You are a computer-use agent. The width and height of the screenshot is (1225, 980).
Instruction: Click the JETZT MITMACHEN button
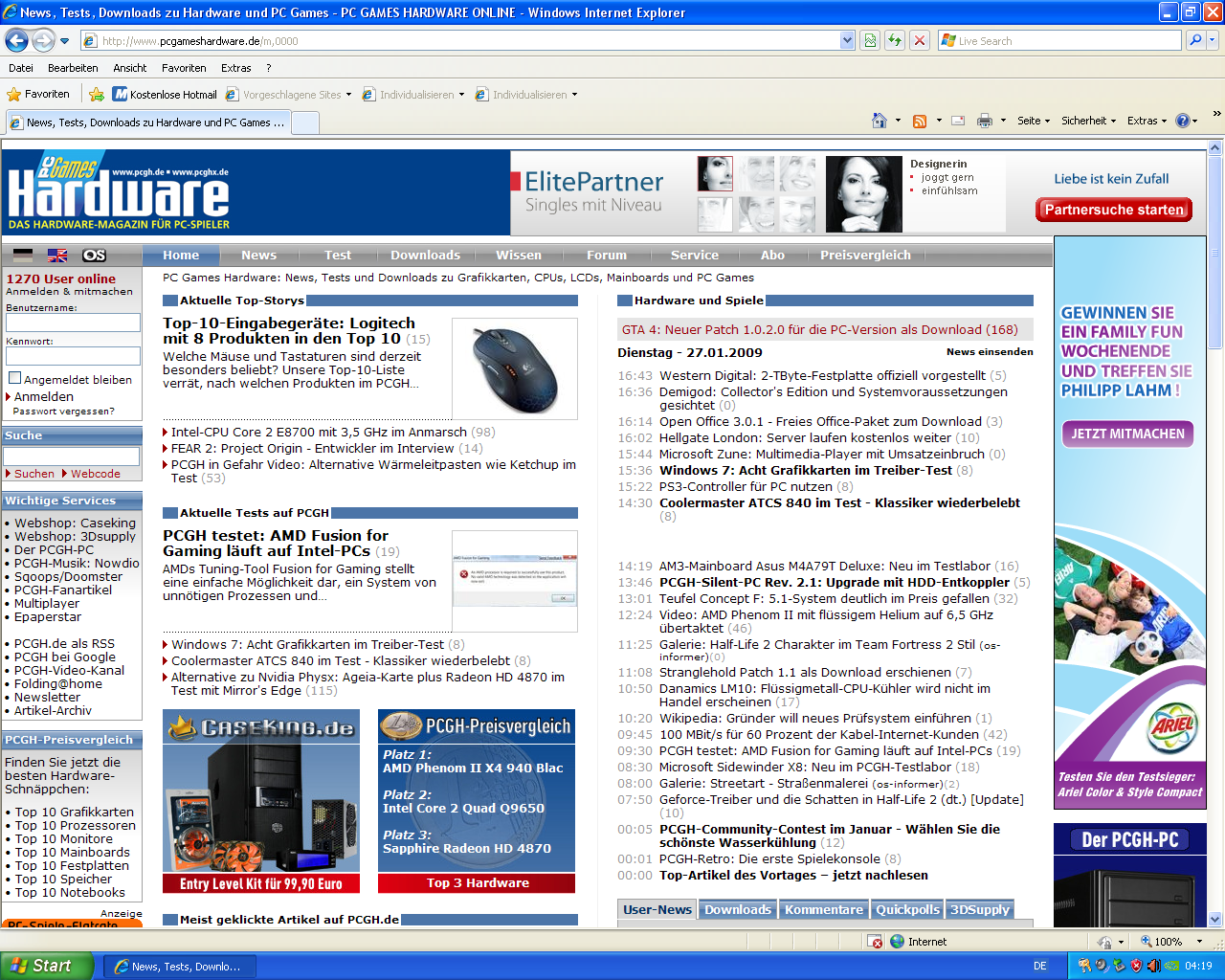[1127, 434]
